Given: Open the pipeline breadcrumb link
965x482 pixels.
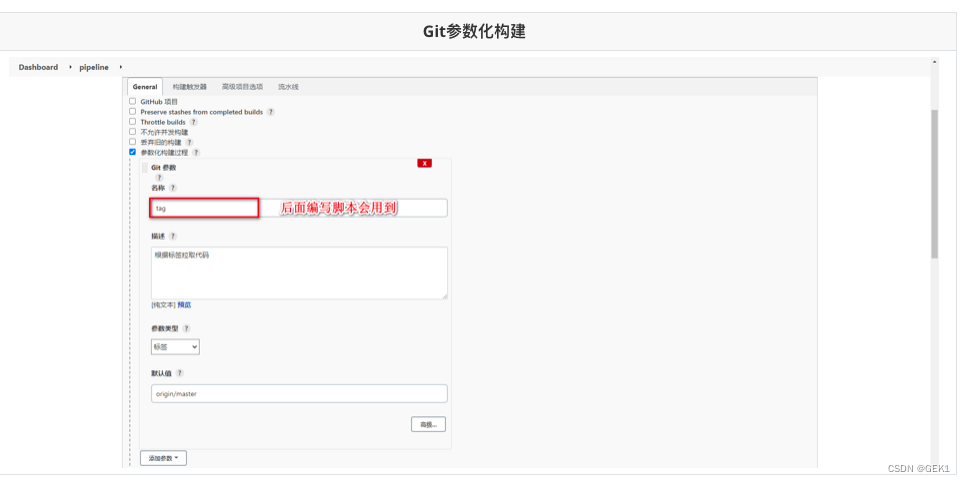Looking at the screenshot, I should click(x=94, y=67).
